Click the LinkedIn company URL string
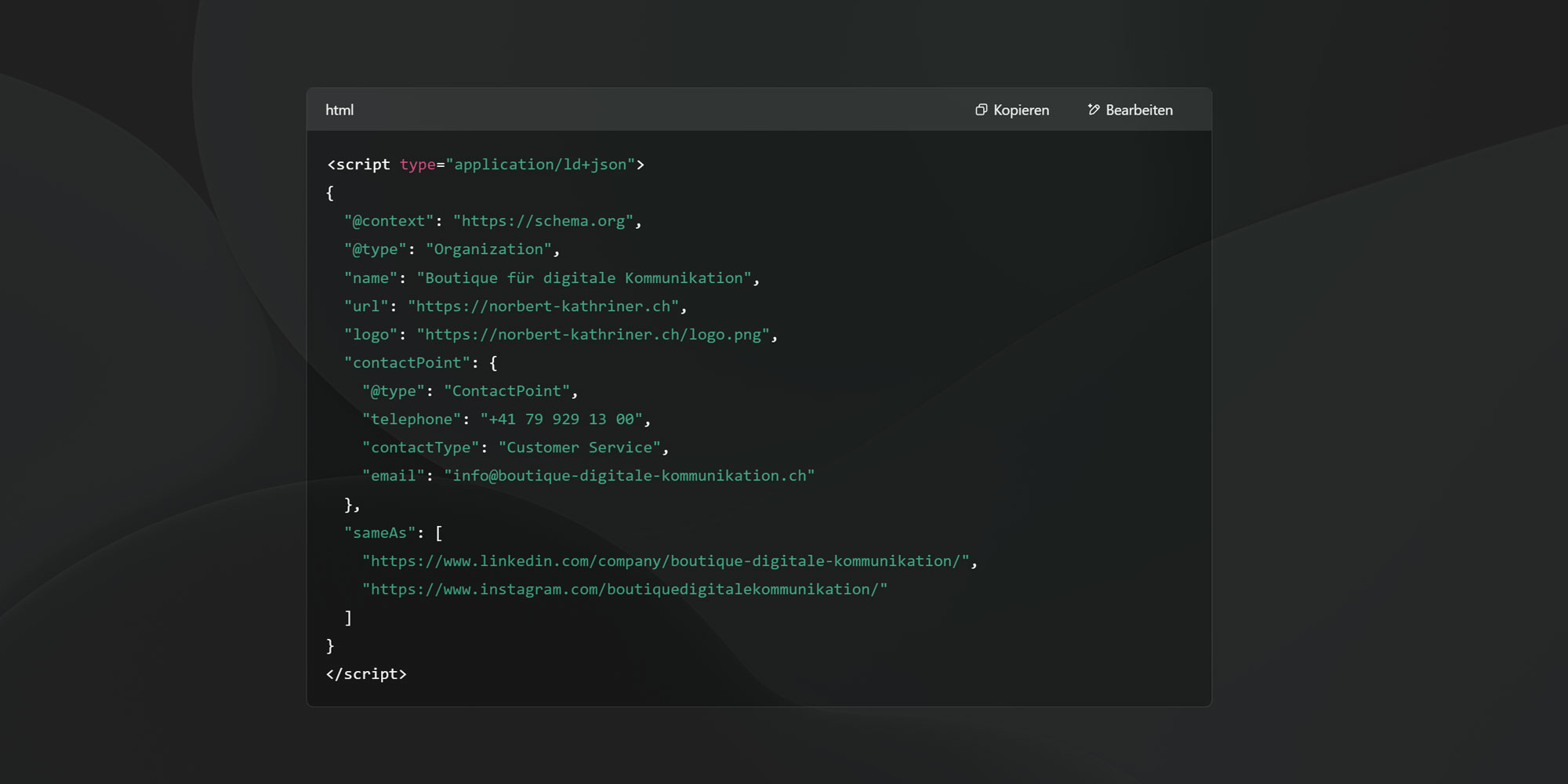Screen dimensions: 1568x784 [x=666, y=561]
